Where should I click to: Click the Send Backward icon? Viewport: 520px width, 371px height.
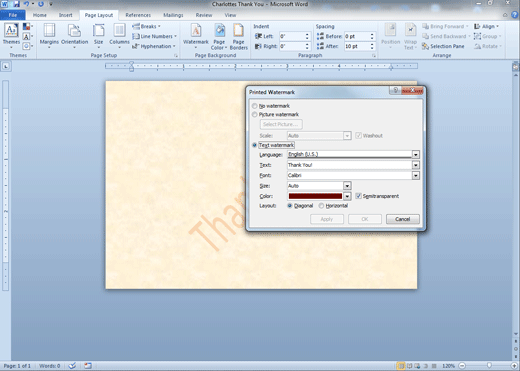click(425, 36)
